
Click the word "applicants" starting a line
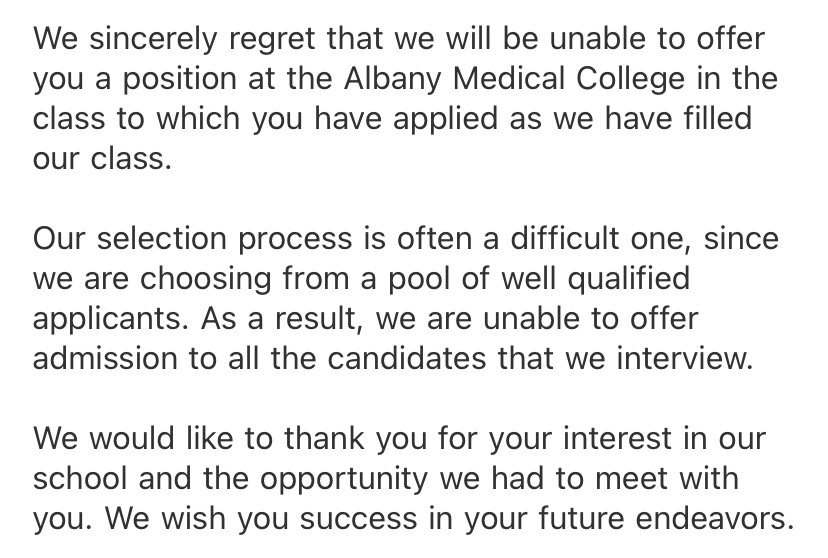(x=110, y=319)
